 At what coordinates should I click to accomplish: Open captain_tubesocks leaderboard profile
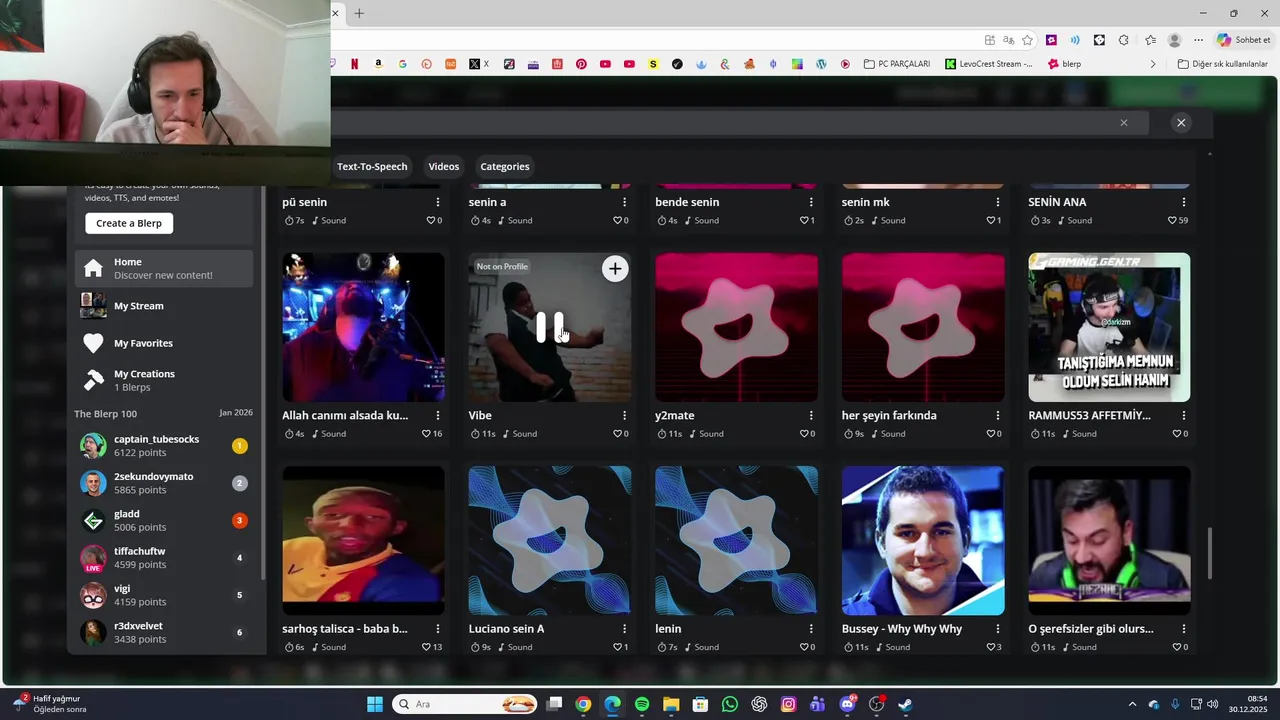pyautogui.click(x=164, y=446)
